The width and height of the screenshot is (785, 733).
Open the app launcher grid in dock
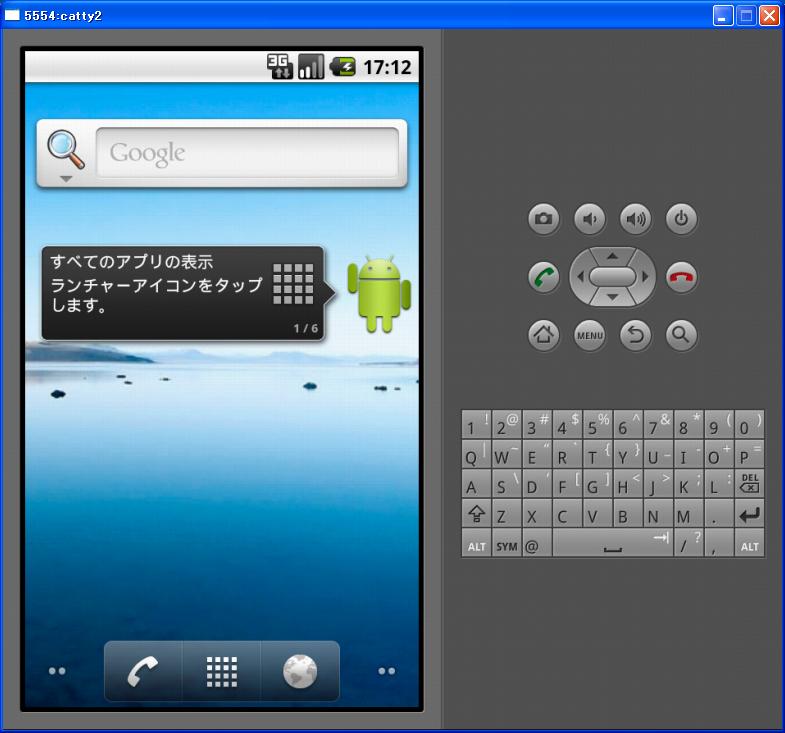pyautogui.click(x=221, y=672)
